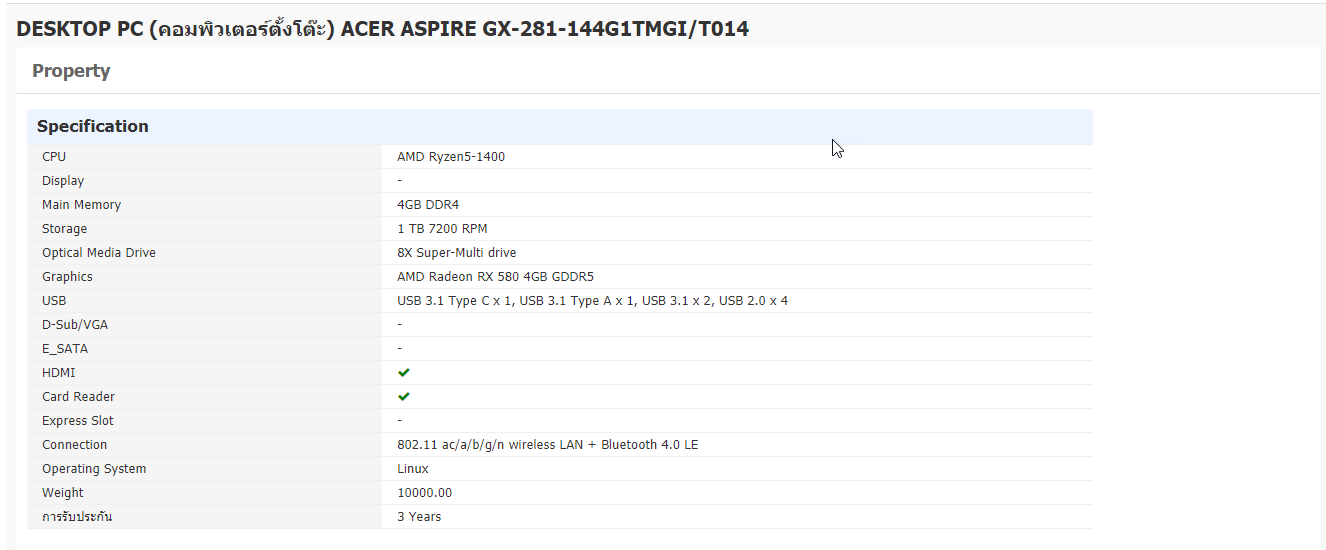The height and width of the screenshot is (550, 1326).
Task: Click the Weight label
Action: point(63,493)
